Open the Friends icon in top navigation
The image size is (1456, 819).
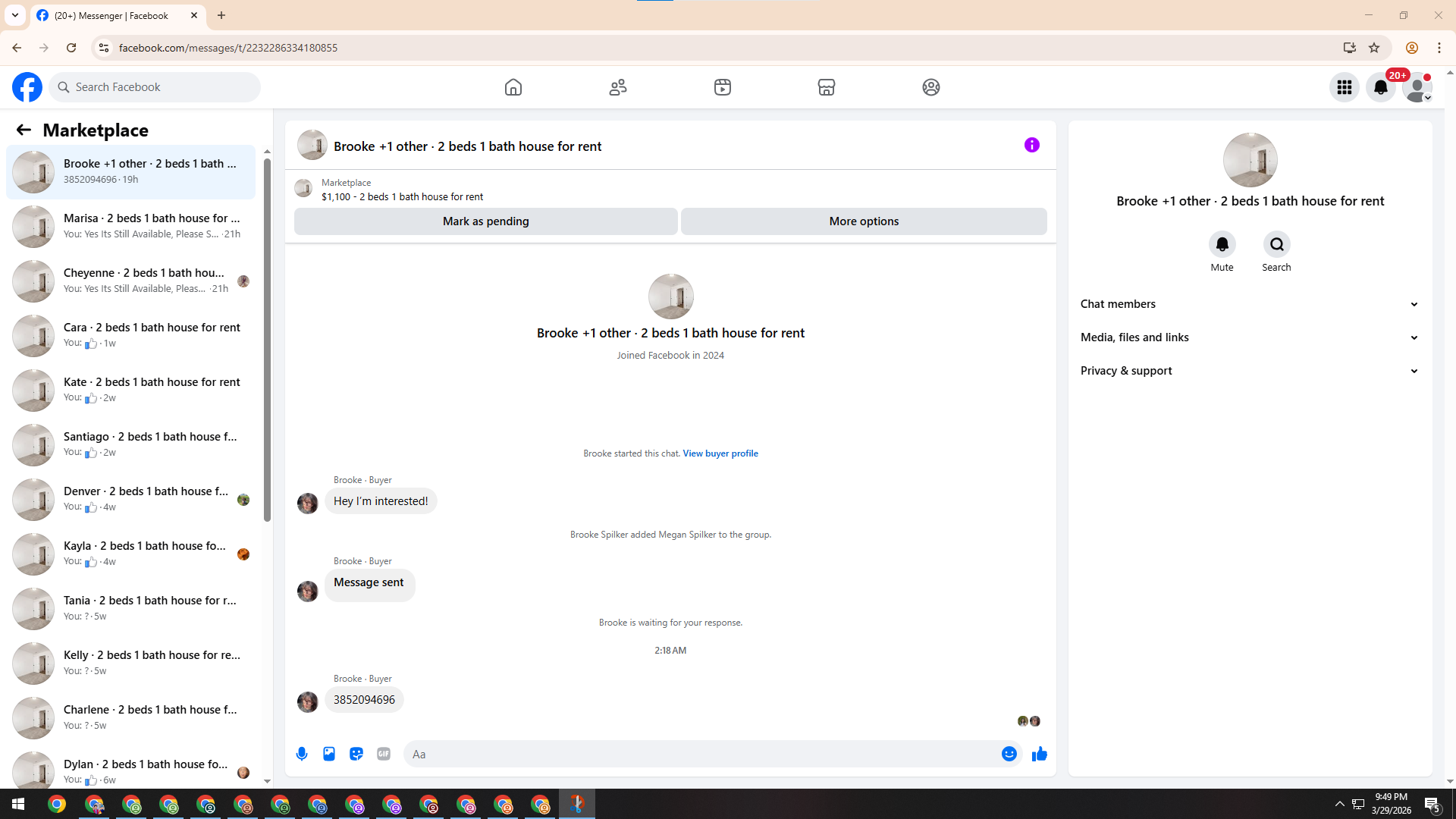(x=618, y=87)
